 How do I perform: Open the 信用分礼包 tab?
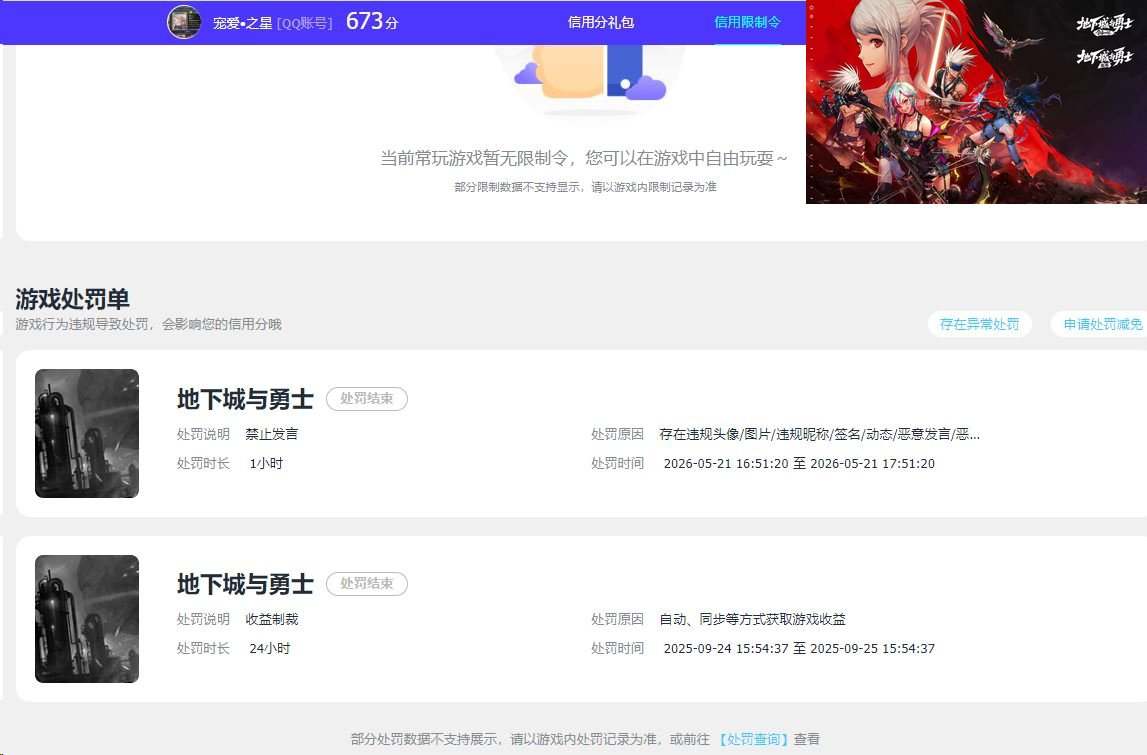[601, 22]
